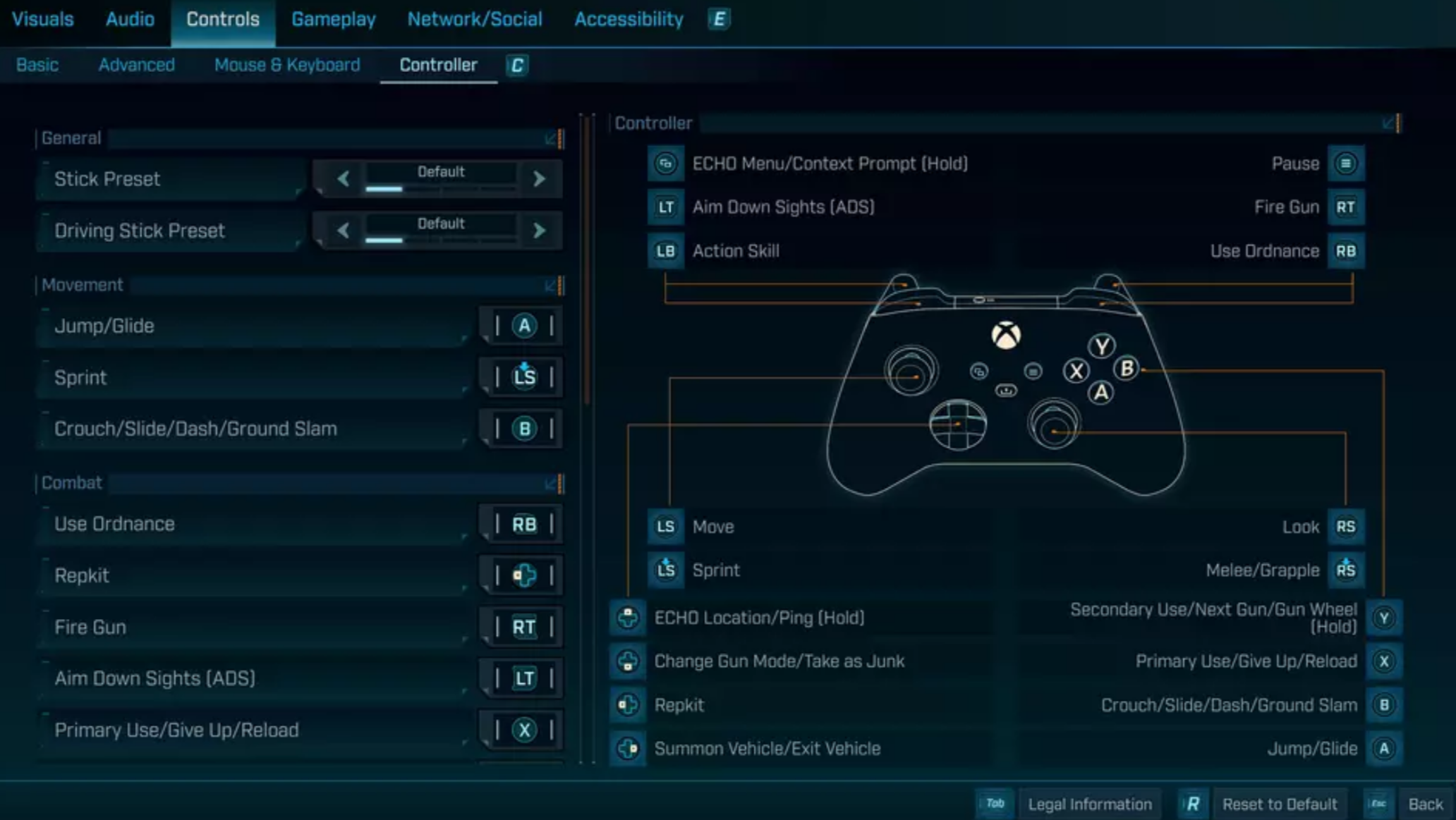This screenshot has width=1456, height=820.
Task: Collapse the Movement section
Action: (x=551, y=286)
